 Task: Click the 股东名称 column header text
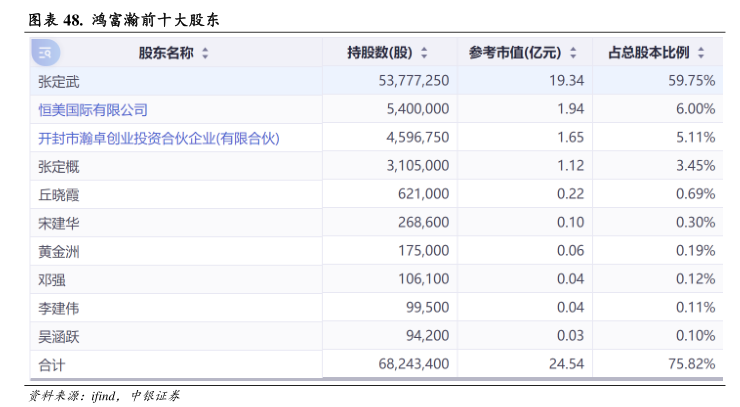[x=166, y=53]
